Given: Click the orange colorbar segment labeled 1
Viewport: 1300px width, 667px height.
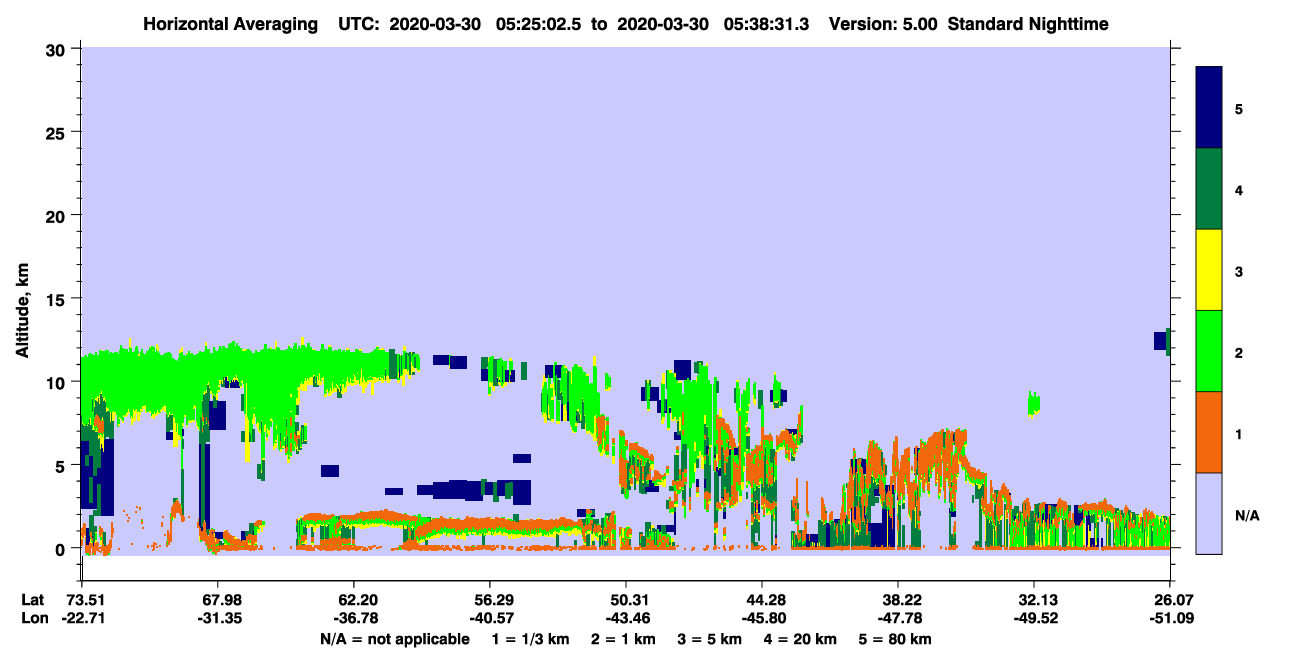Looking at the screenshot, I should tap(1209, 432).
